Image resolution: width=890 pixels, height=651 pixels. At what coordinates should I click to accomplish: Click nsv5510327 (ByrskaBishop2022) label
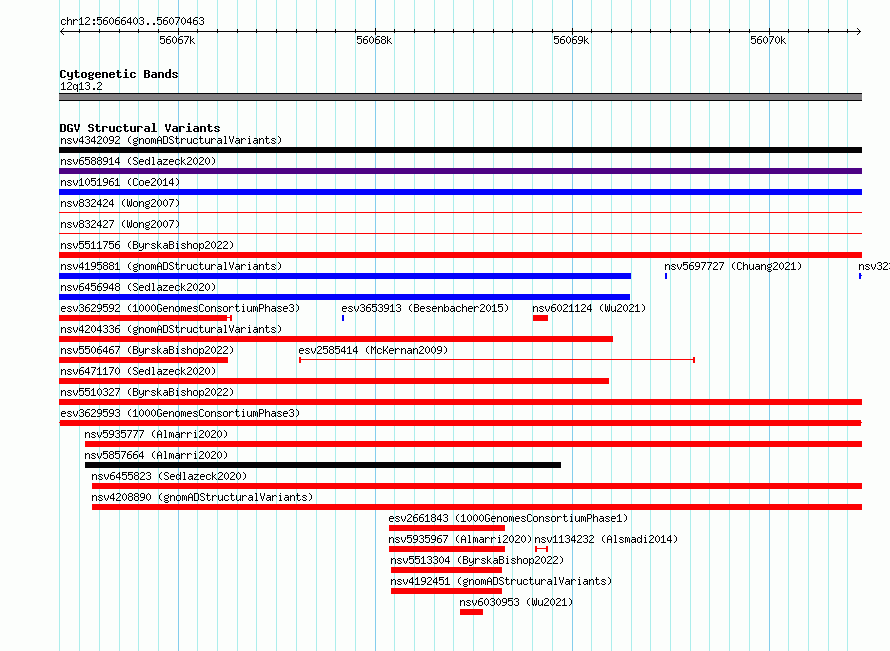(147, 392)
